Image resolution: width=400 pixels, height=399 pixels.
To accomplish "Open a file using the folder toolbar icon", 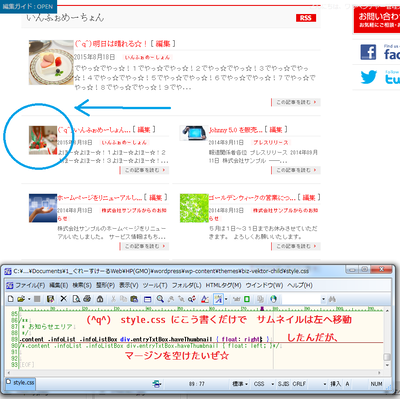I will 21,299.
